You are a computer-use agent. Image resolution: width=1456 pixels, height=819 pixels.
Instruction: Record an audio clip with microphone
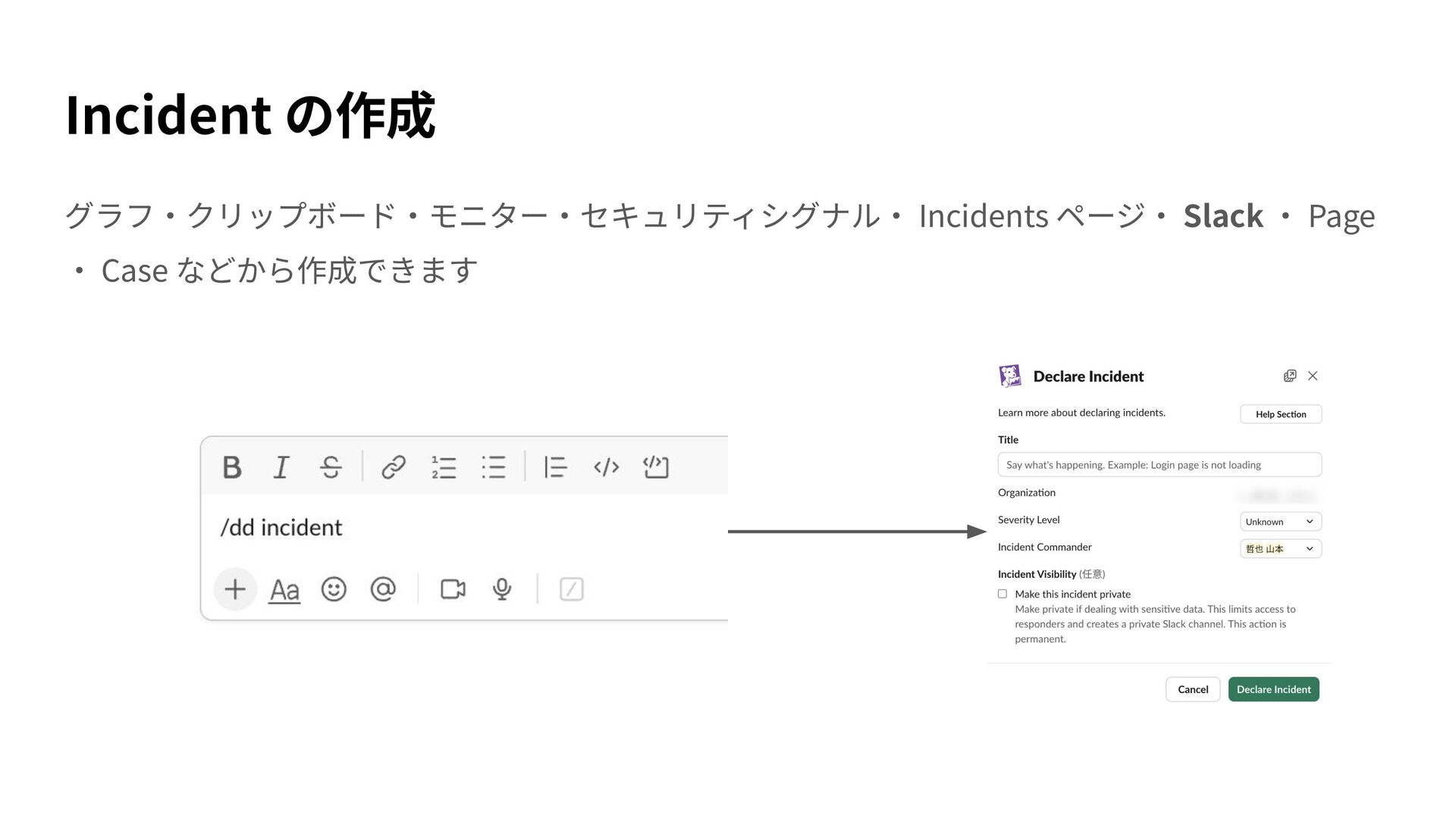click(x=502, y=589)
